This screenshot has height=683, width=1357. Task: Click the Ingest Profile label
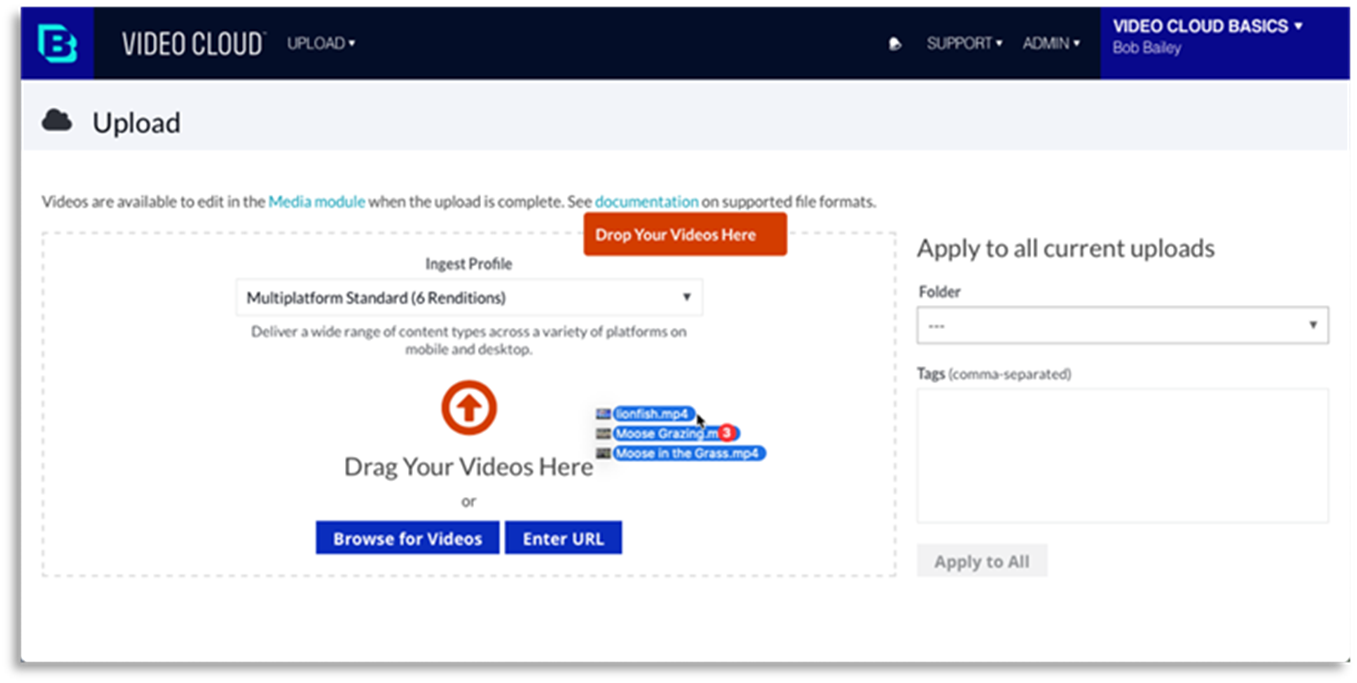point(468,264)
